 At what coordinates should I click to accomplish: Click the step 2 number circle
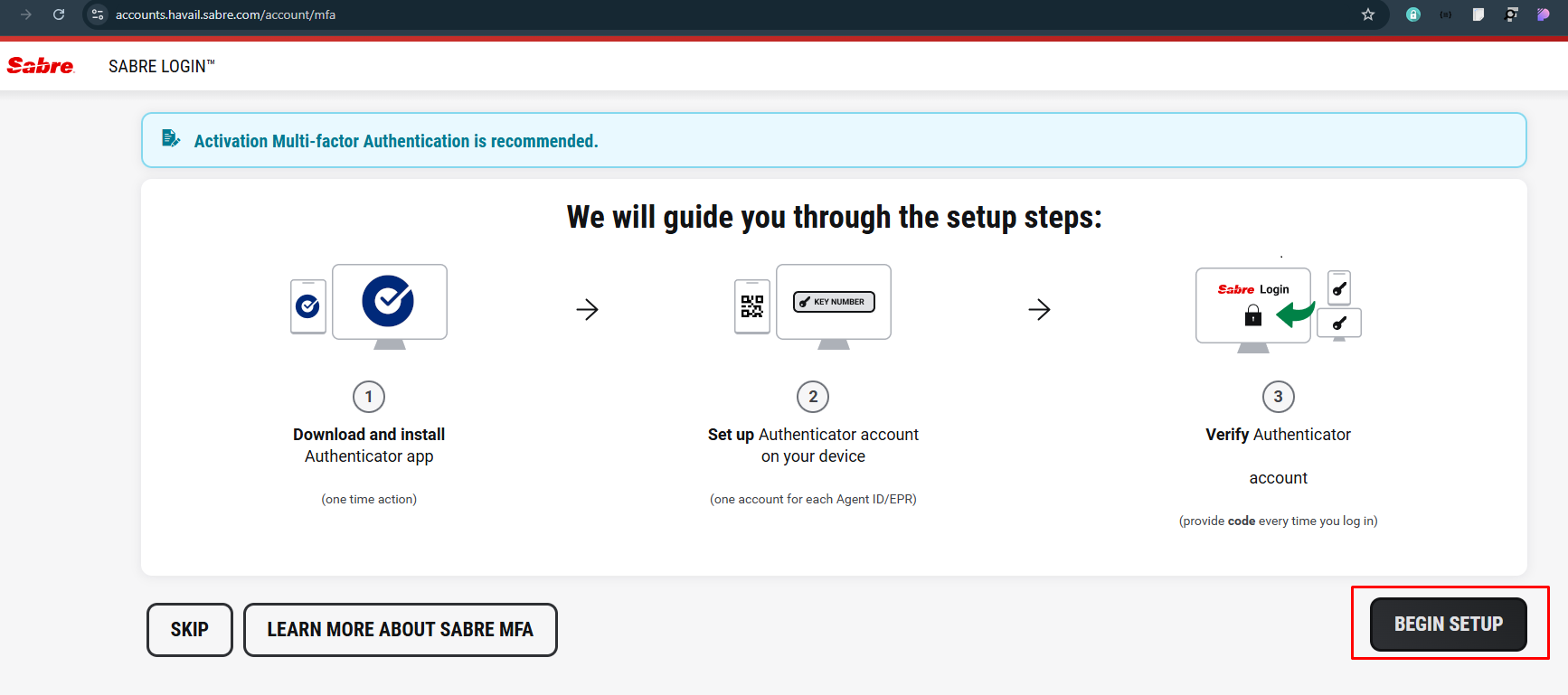click(x=813, y=397)
